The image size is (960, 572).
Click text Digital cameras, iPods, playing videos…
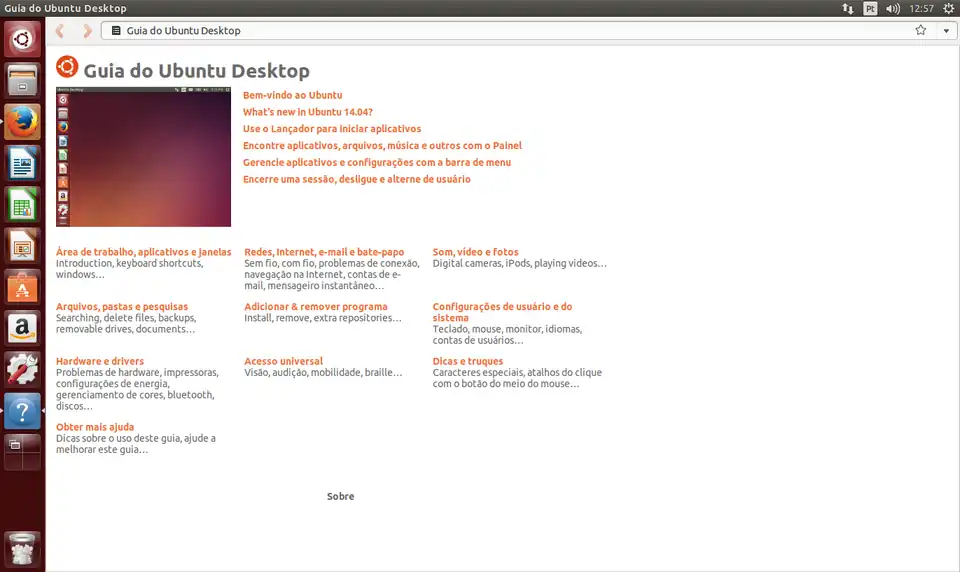point(520,263)
